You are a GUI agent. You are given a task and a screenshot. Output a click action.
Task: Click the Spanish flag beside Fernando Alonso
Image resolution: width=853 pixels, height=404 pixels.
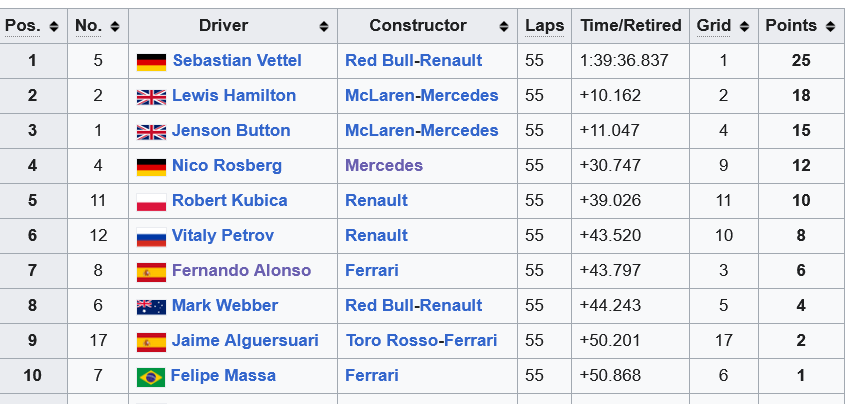[x=151, y=272]
